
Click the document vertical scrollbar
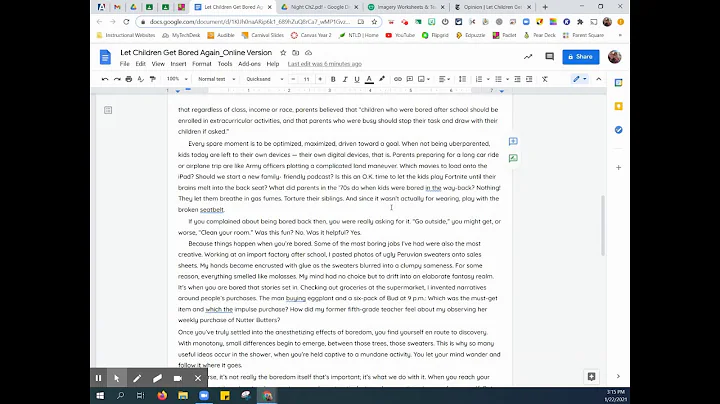[602, 225]
